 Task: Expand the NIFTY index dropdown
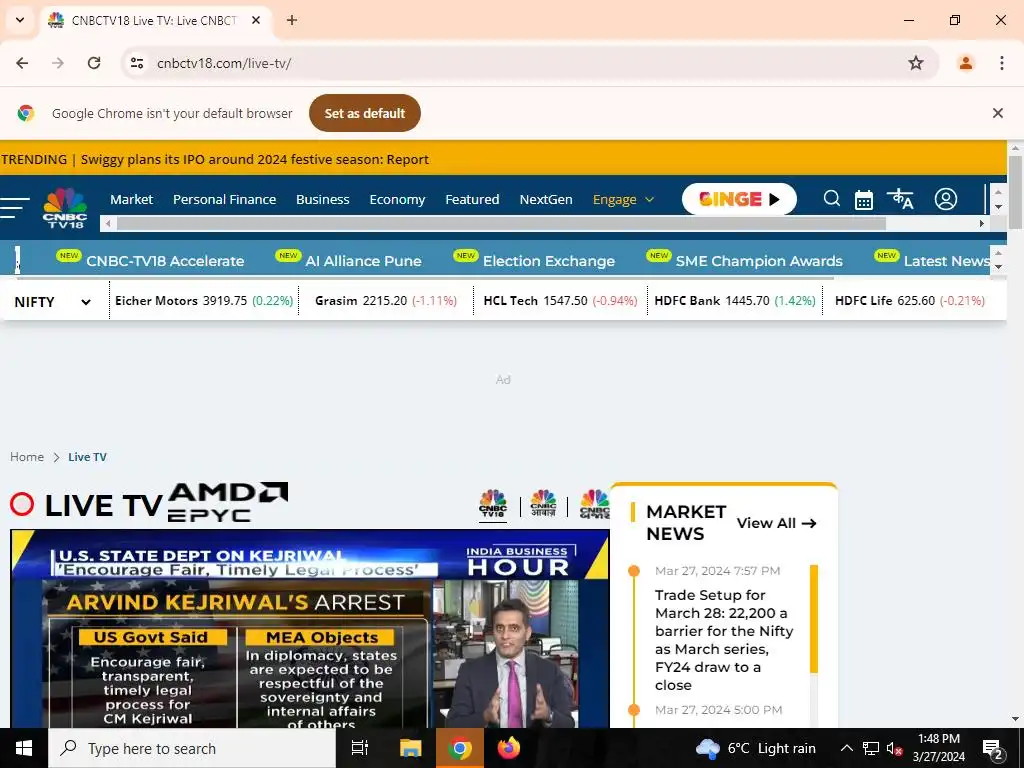point(52,302)
